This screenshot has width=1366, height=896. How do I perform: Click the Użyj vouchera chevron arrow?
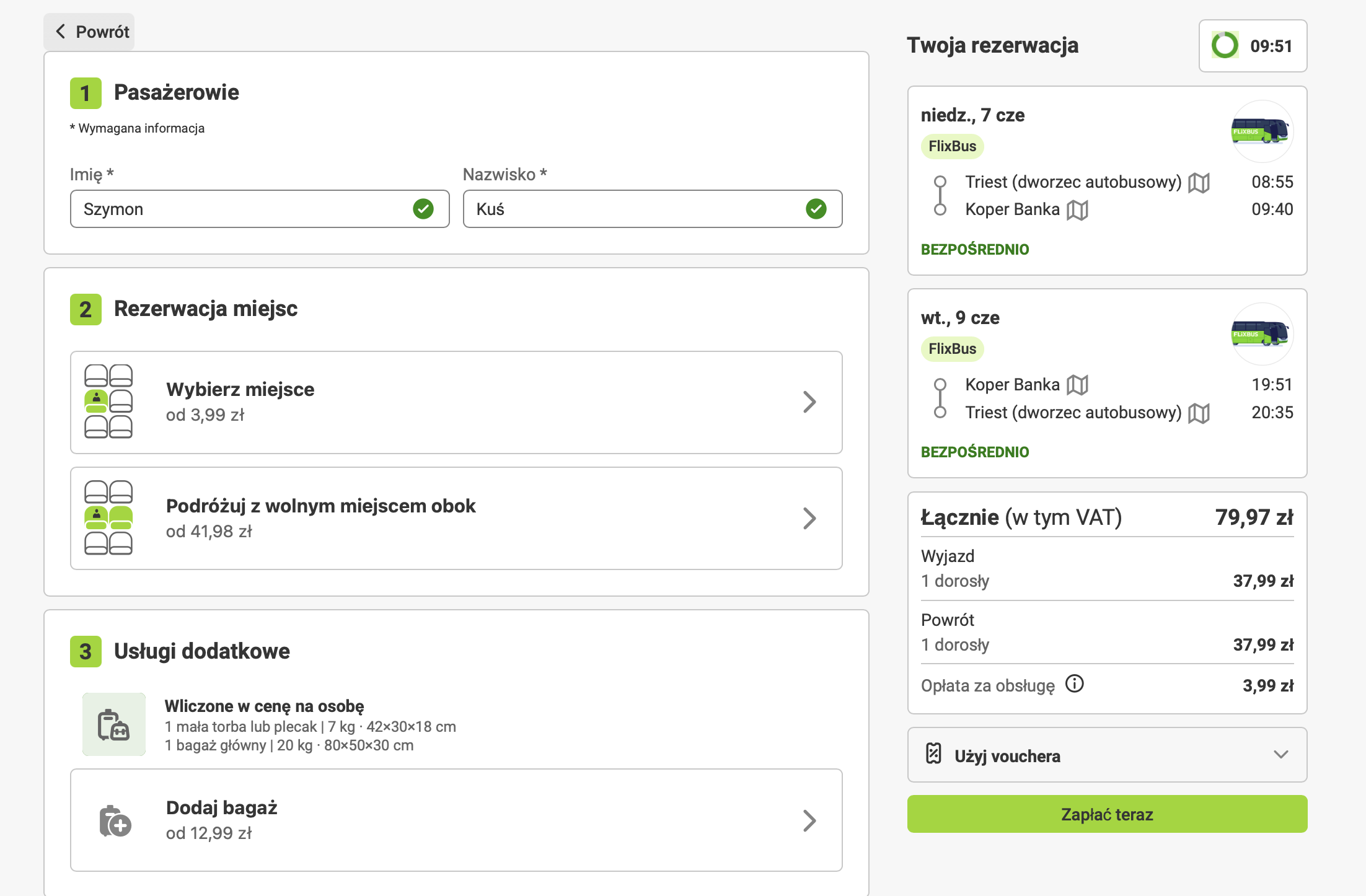tap(1281, 754)
